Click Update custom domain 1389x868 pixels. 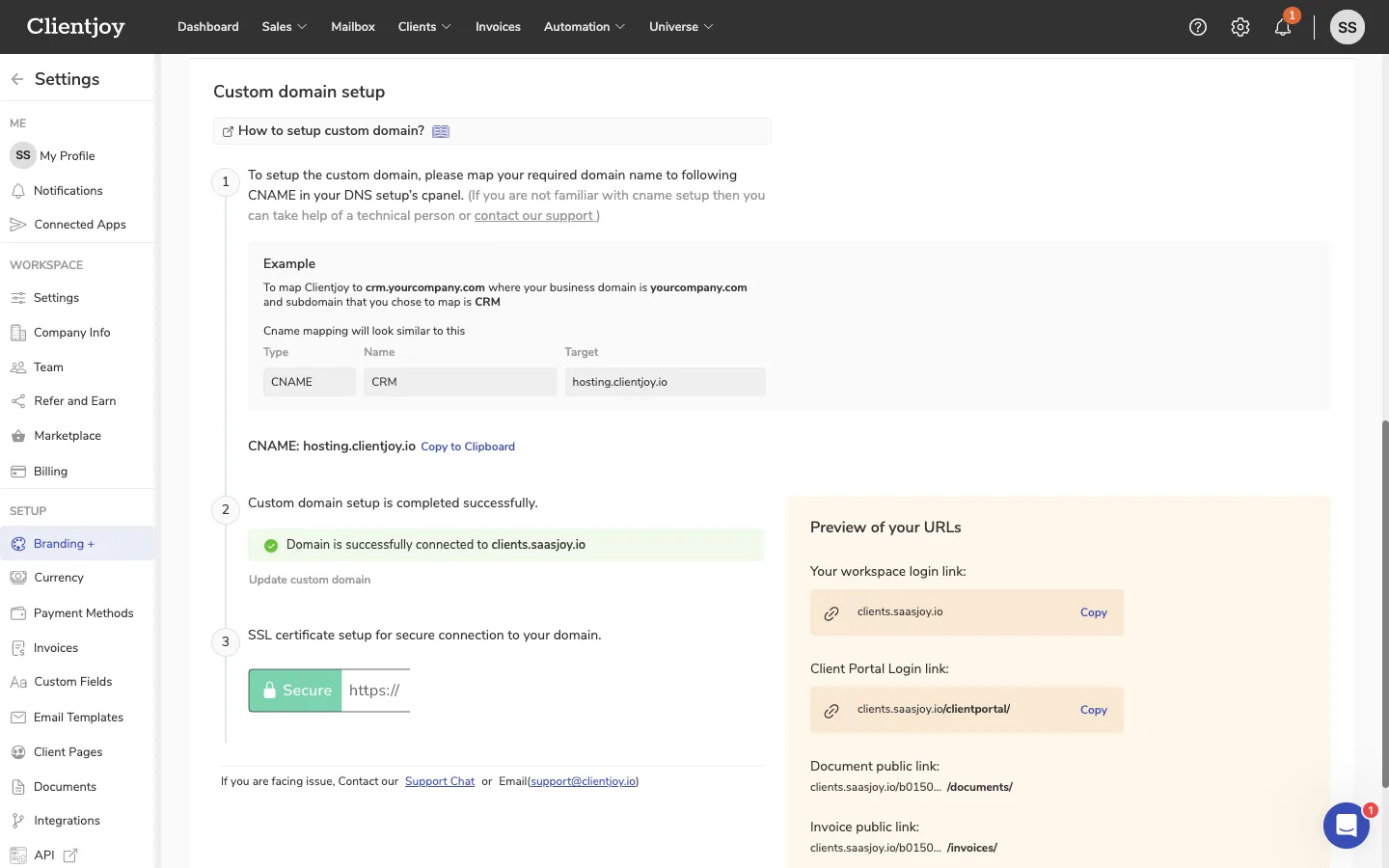[310, 580]
